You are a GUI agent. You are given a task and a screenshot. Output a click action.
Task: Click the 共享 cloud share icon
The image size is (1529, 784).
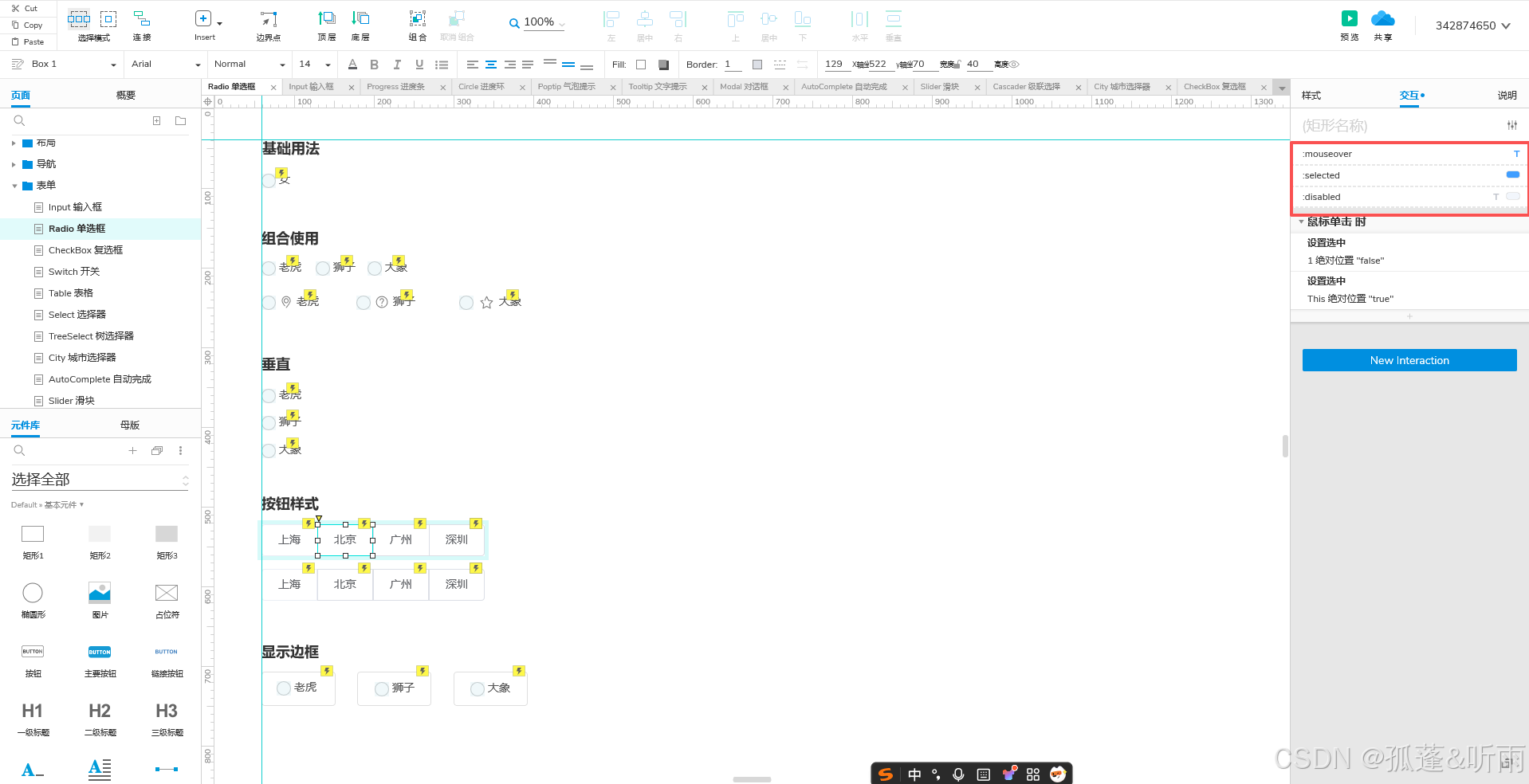(1382, 18)
